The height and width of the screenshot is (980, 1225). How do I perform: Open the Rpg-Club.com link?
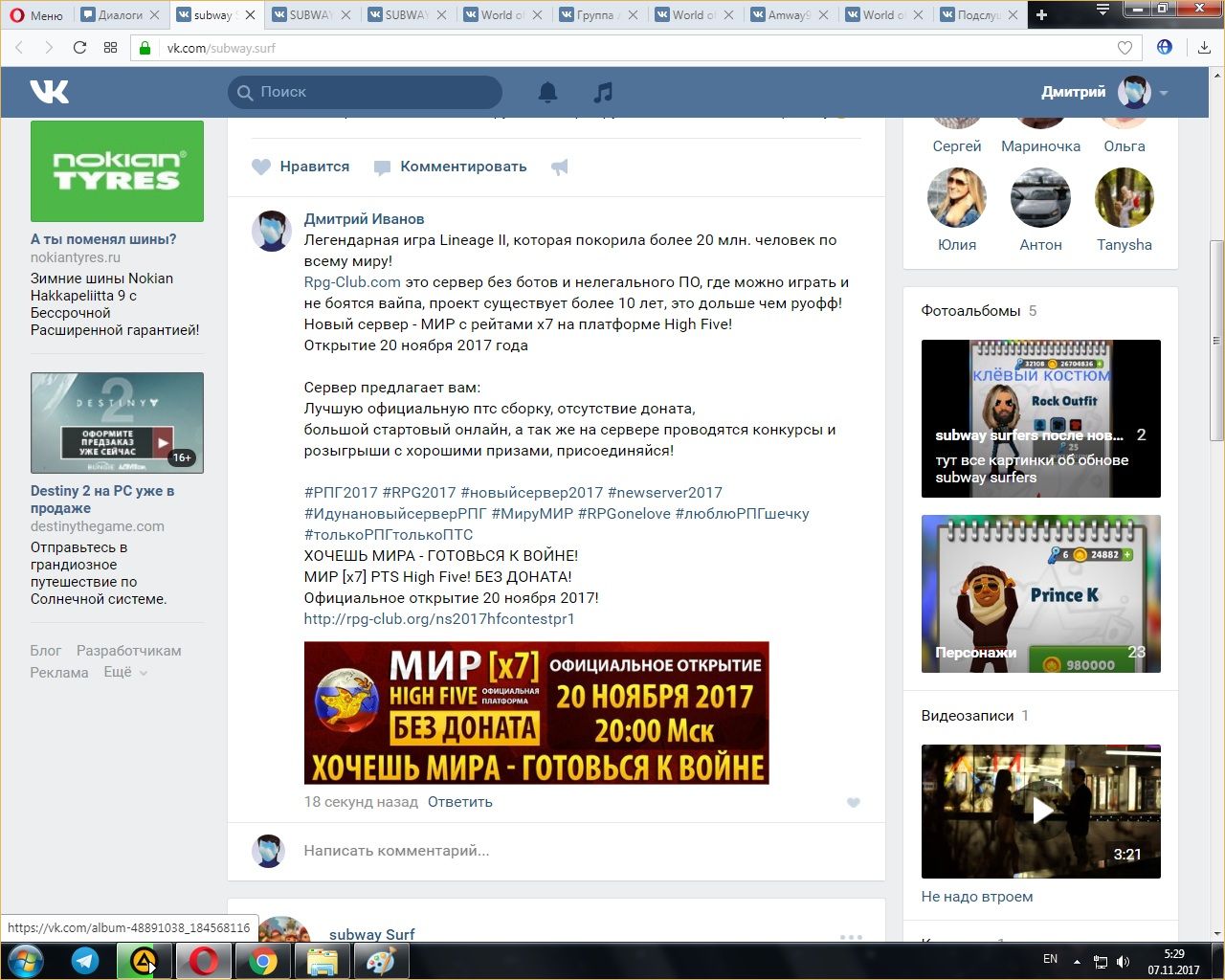tap(352, 282)
